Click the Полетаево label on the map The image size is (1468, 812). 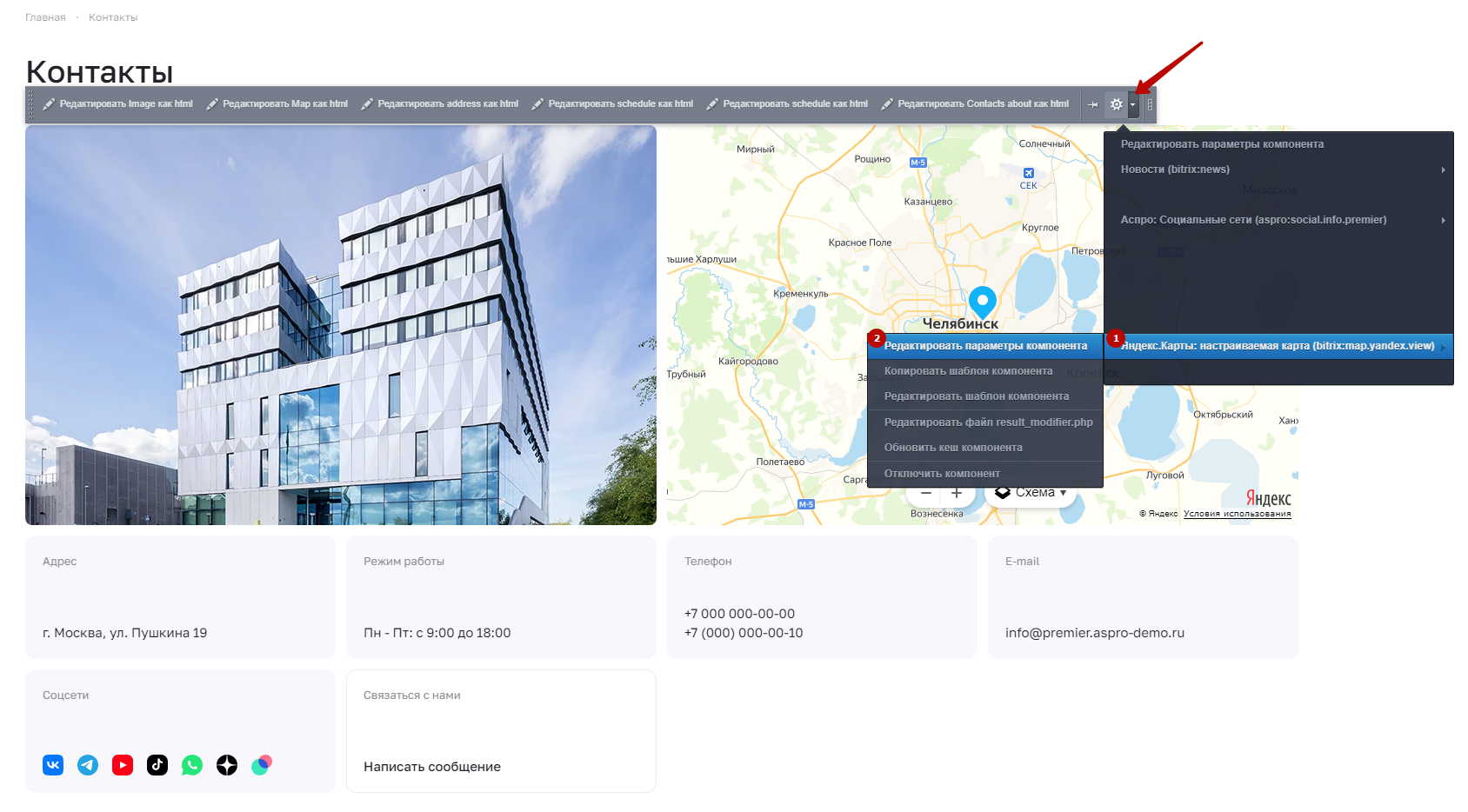click(780, 462)
